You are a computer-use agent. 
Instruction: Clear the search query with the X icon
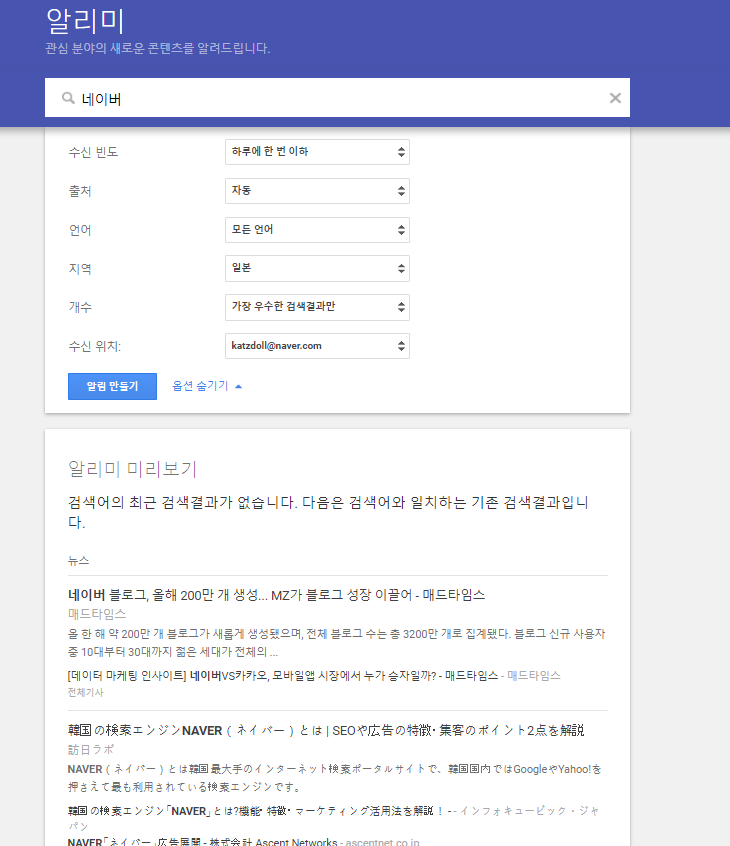[615, 98]
